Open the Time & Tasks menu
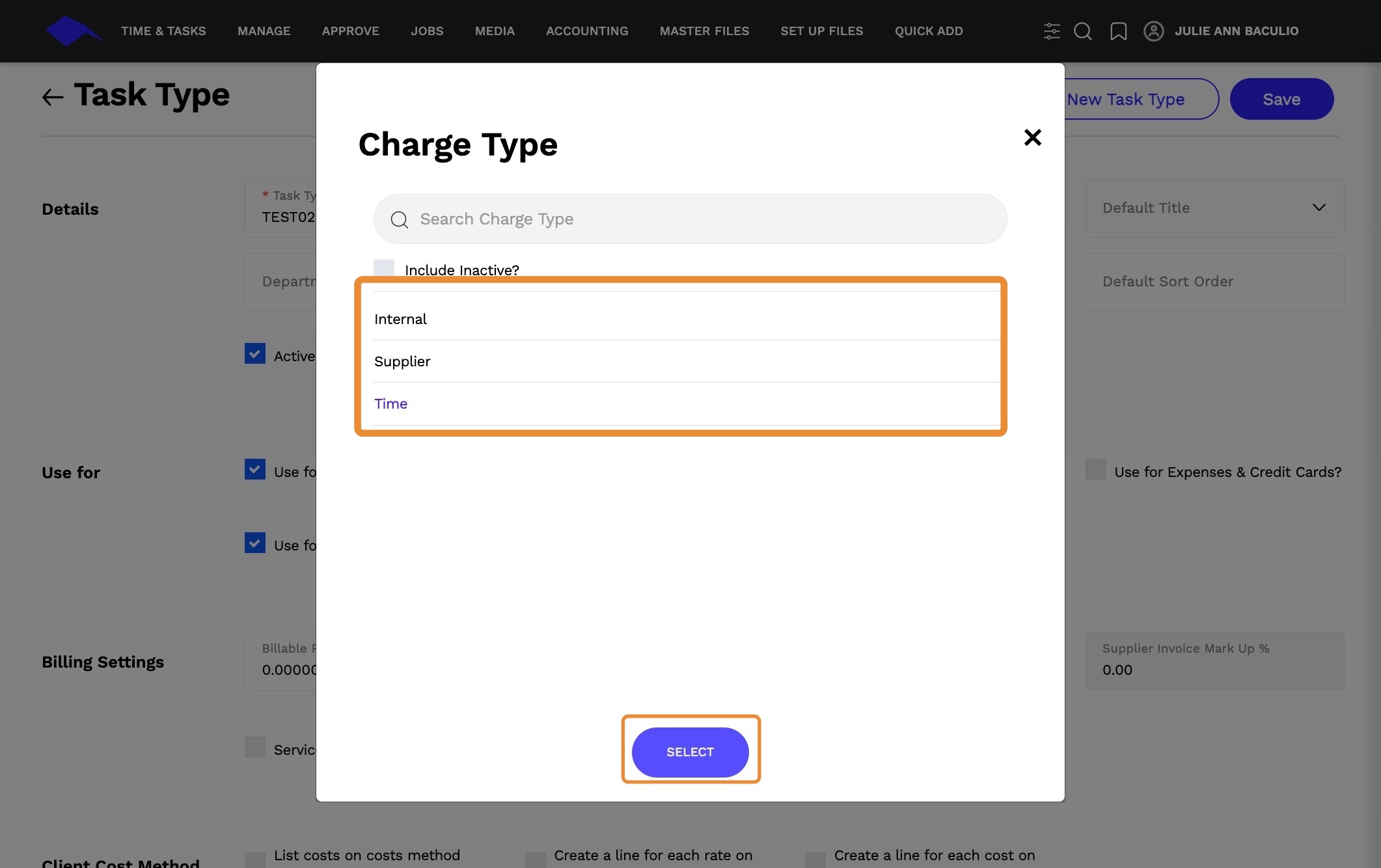This screenshot has height=868, width=1381. [163, 31]
